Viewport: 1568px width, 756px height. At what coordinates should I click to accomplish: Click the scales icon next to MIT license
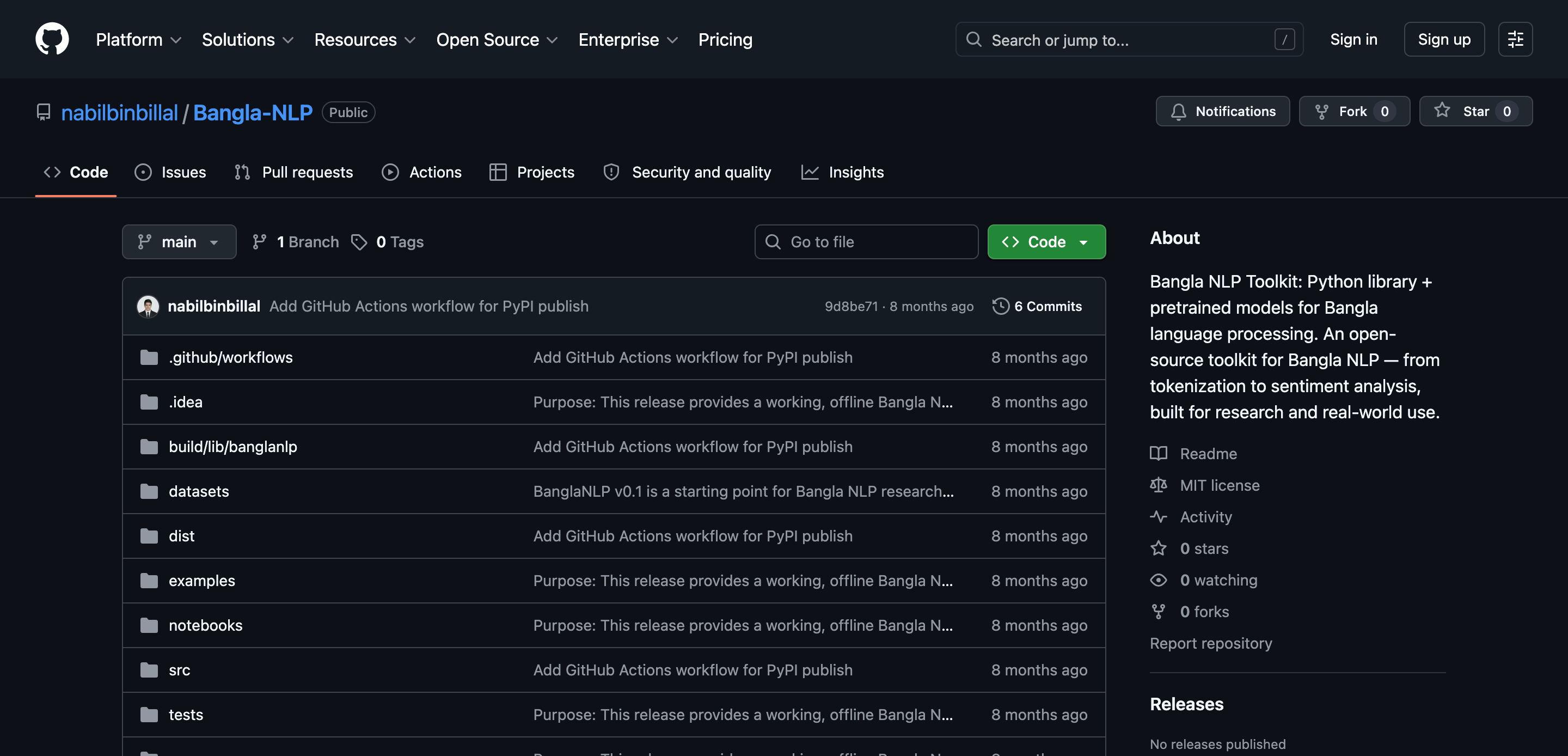(x=1159, y=485)
